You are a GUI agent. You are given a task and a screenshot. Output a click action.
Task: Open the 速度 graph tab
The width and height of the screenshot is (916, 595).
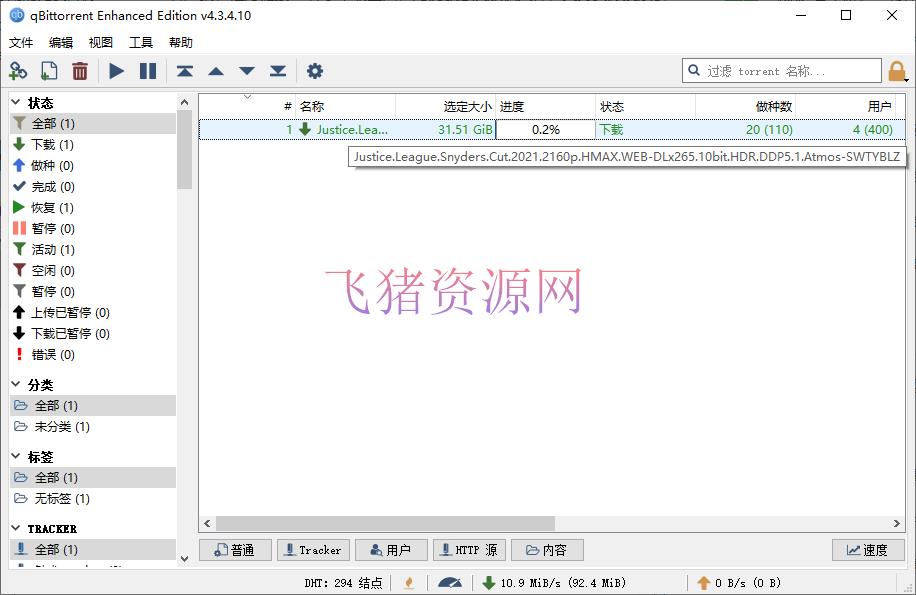(x=868, y=550)
